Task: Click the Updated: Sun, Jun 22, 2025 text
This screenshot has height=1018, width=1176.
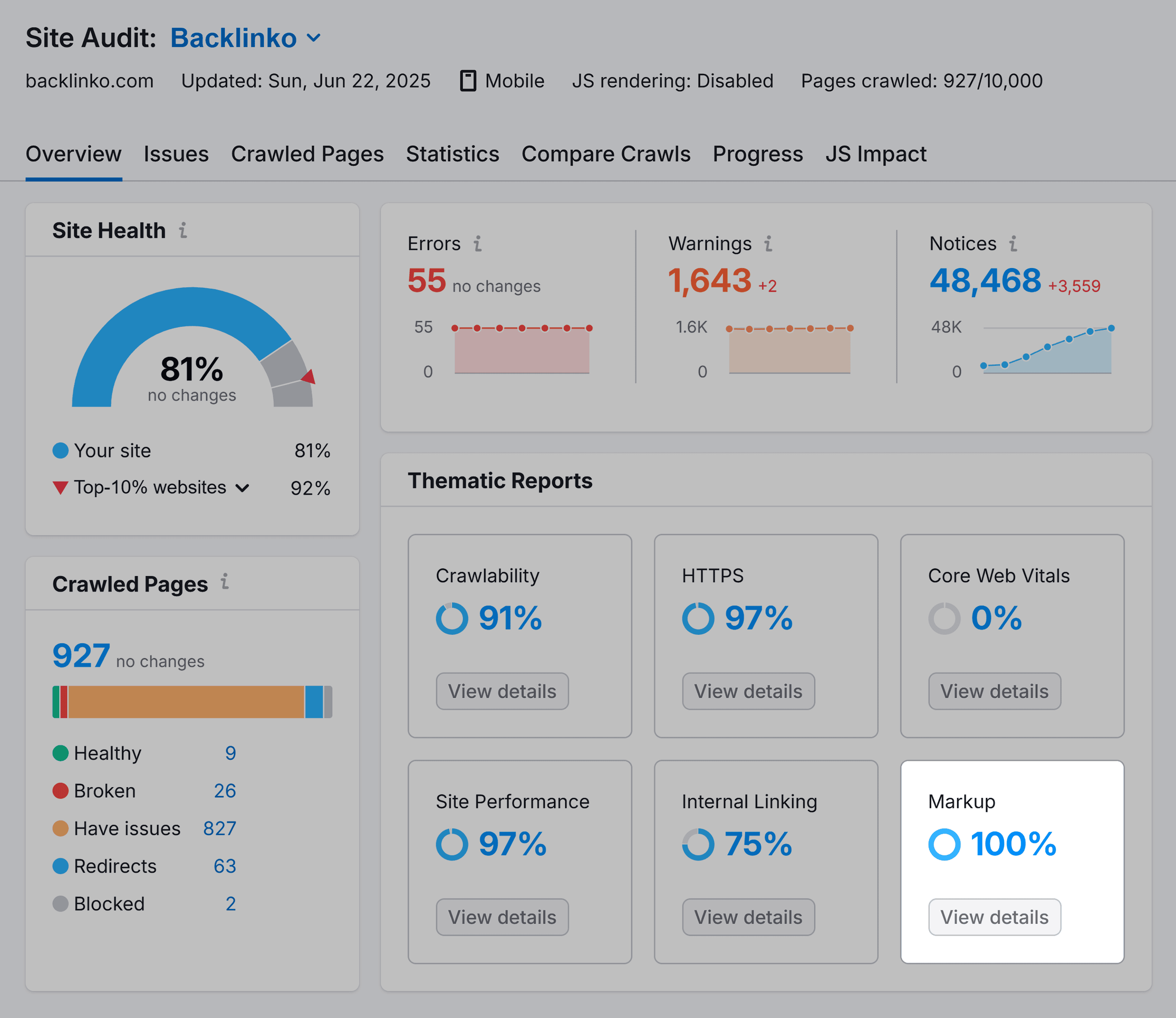Action: tap(306, 81)
